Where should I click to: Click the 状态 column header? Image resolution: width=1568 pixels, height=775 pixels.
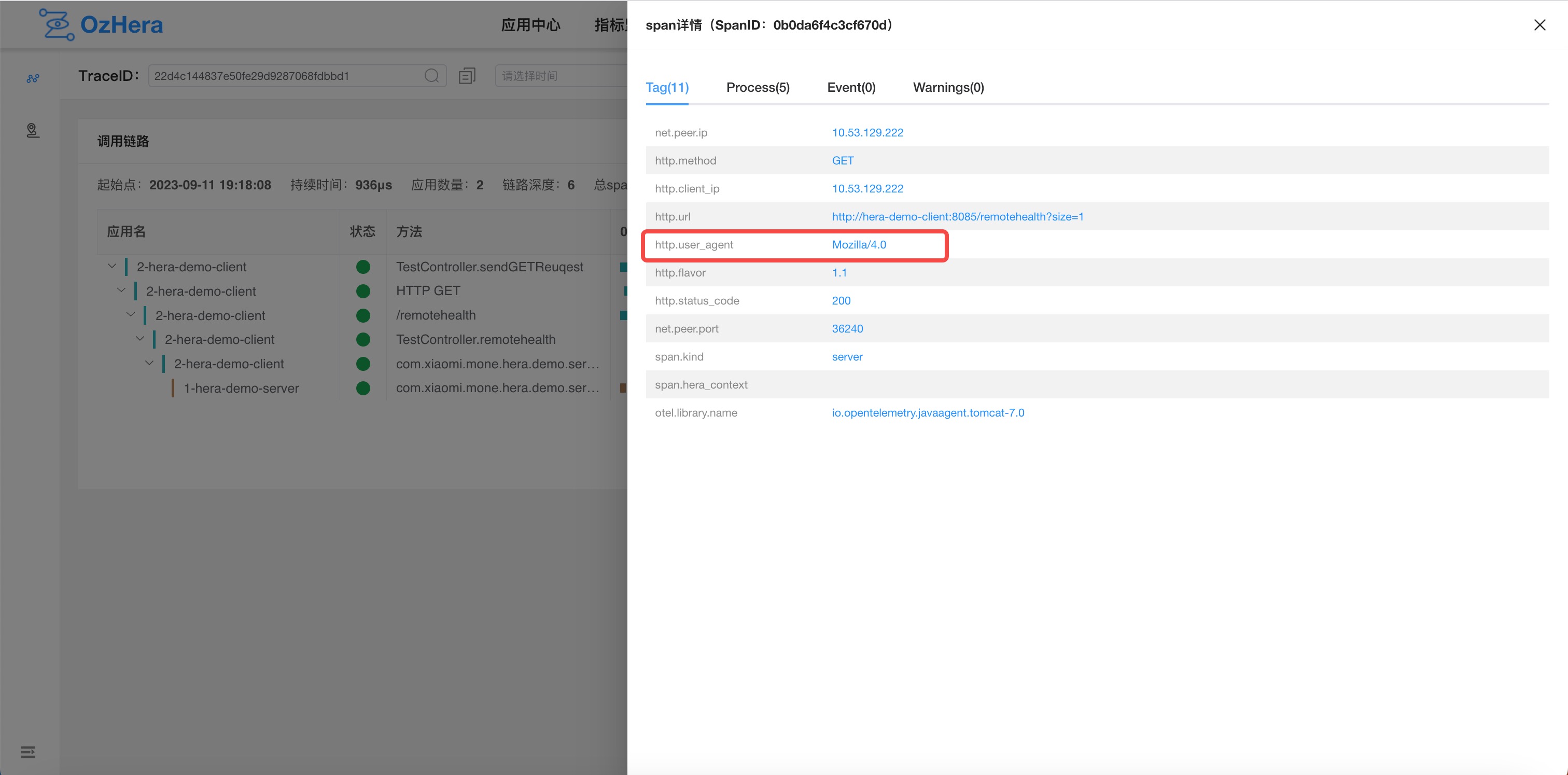[x=362, y=231]
